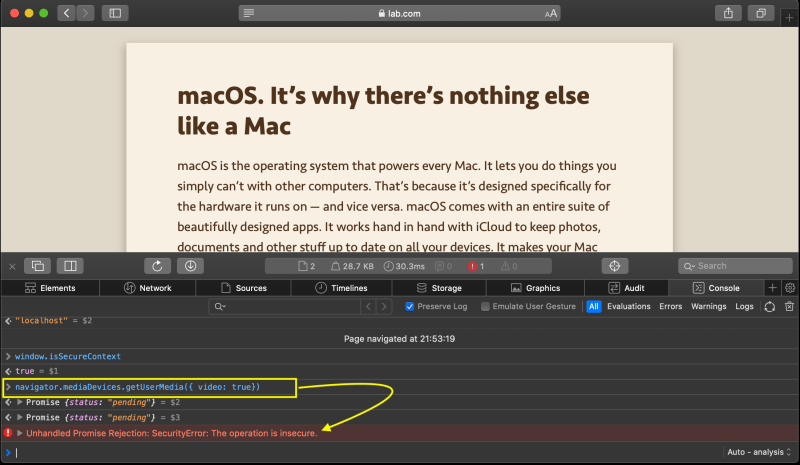Click the AA text size button

[551, 14]
